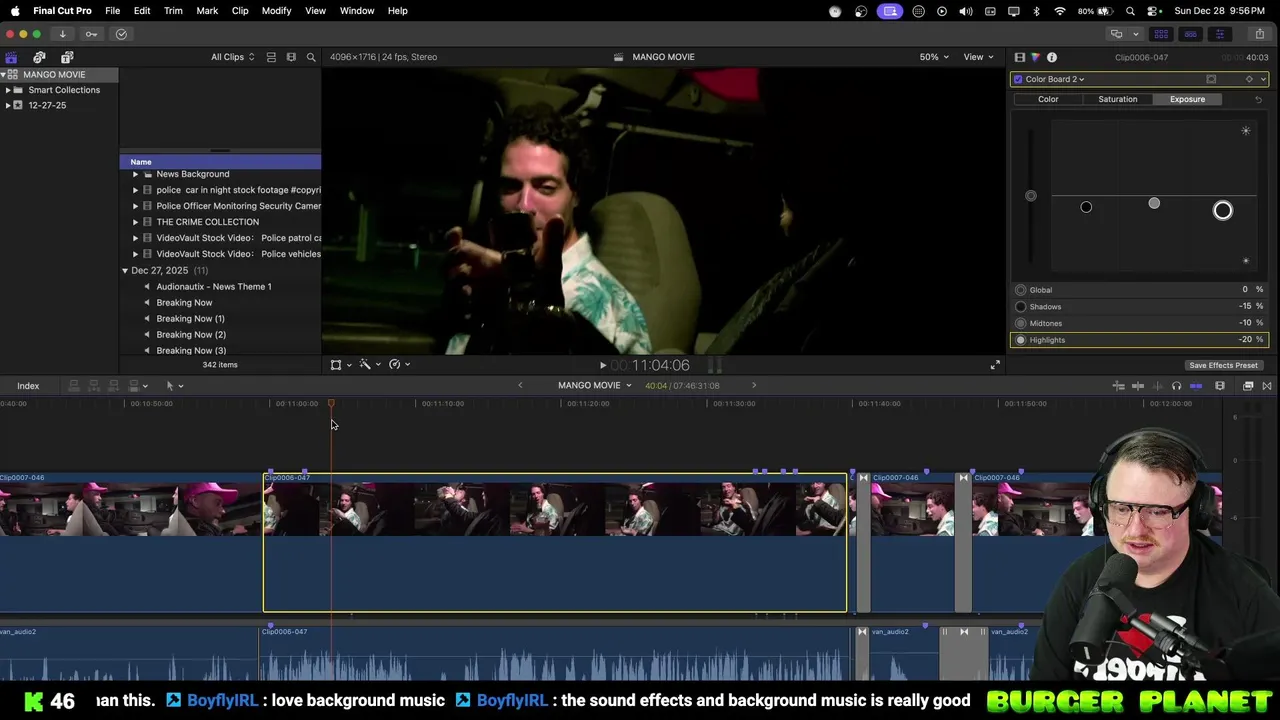Open the Color Board 2 effect dropdown
This screenshot has width=1280, height=720.
point(1054,79)
